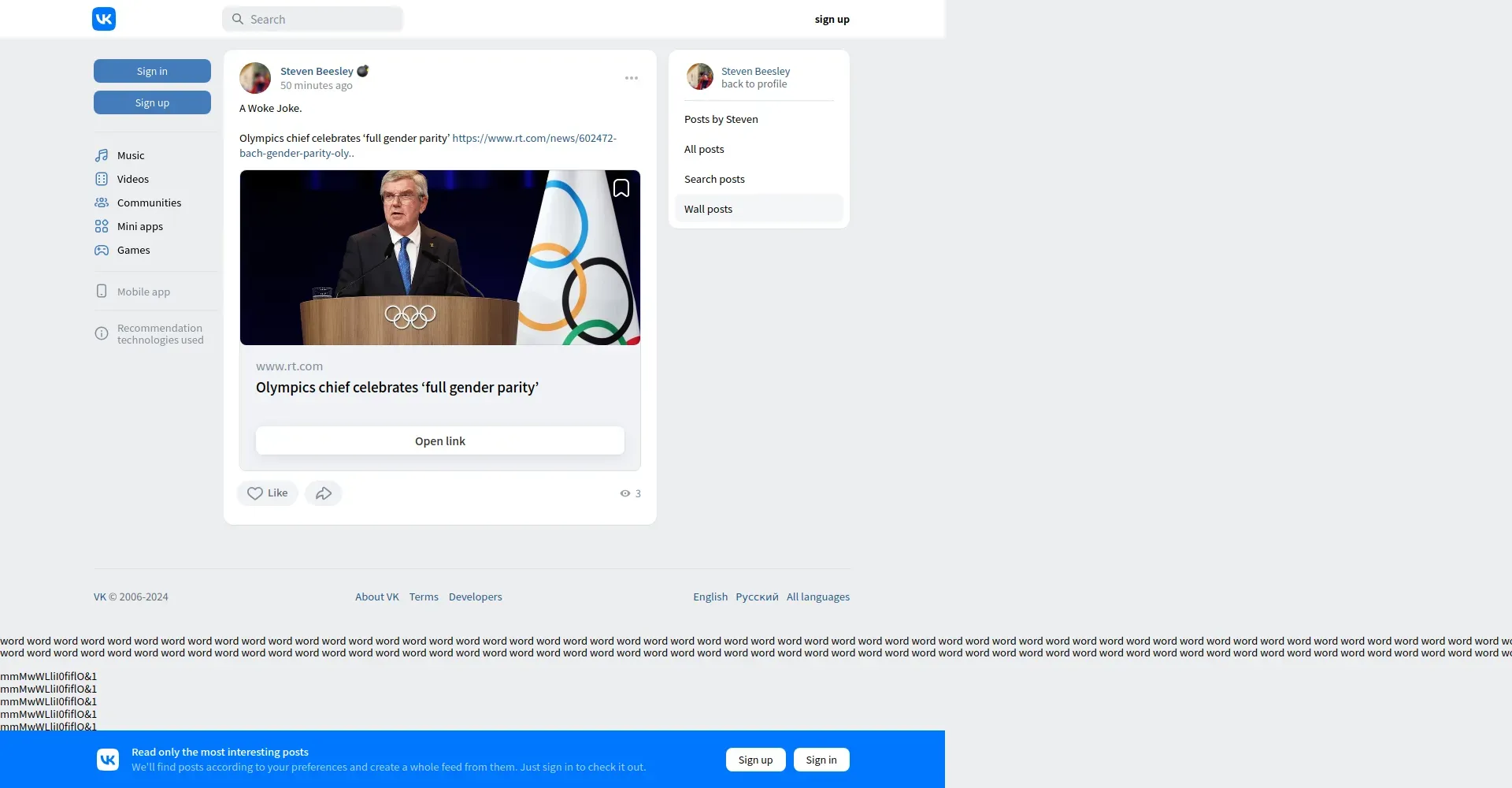
Task: Open the Mobile app link
Action: [x=144, y=292]
